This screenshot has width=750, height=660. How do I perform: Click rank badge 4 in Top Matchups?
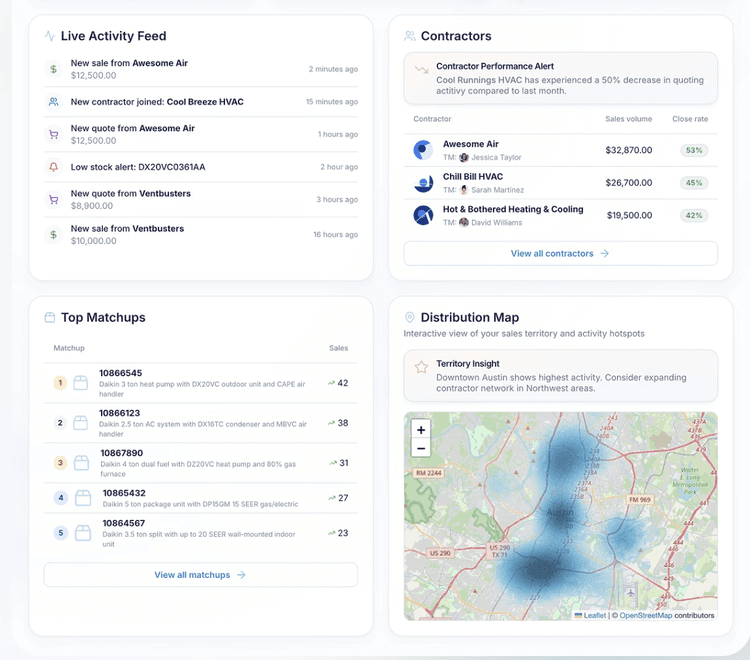(x=61, y=498)
